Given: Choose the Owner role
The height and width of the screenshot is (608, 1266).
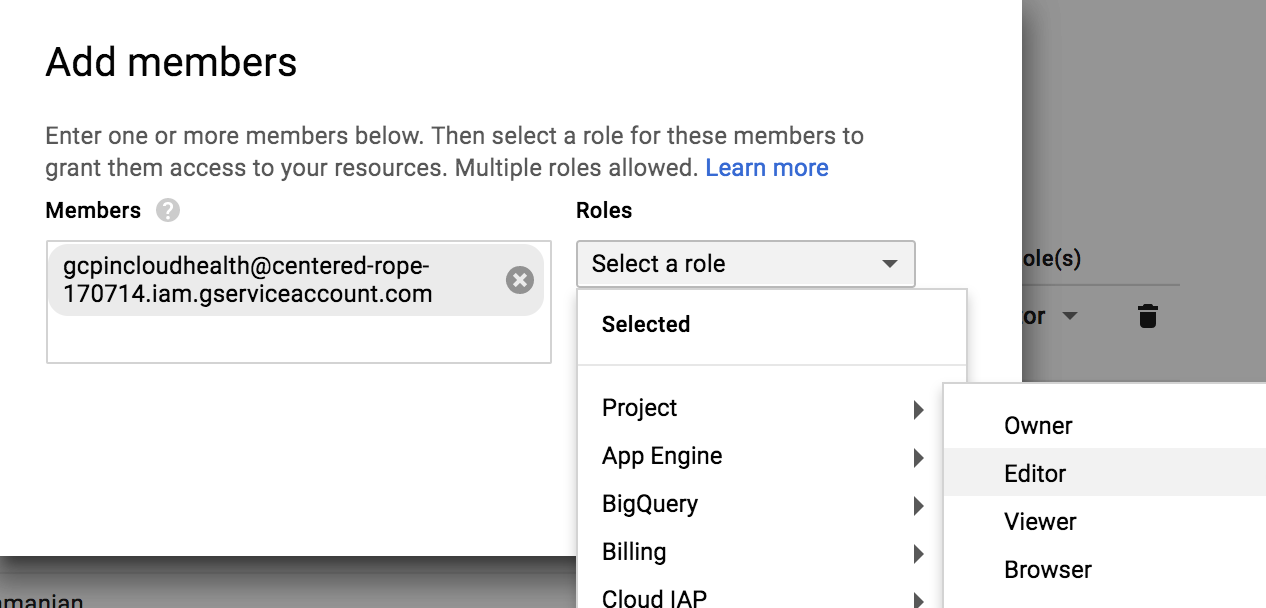Looking at the screenshot, I should pos(1038,426).
